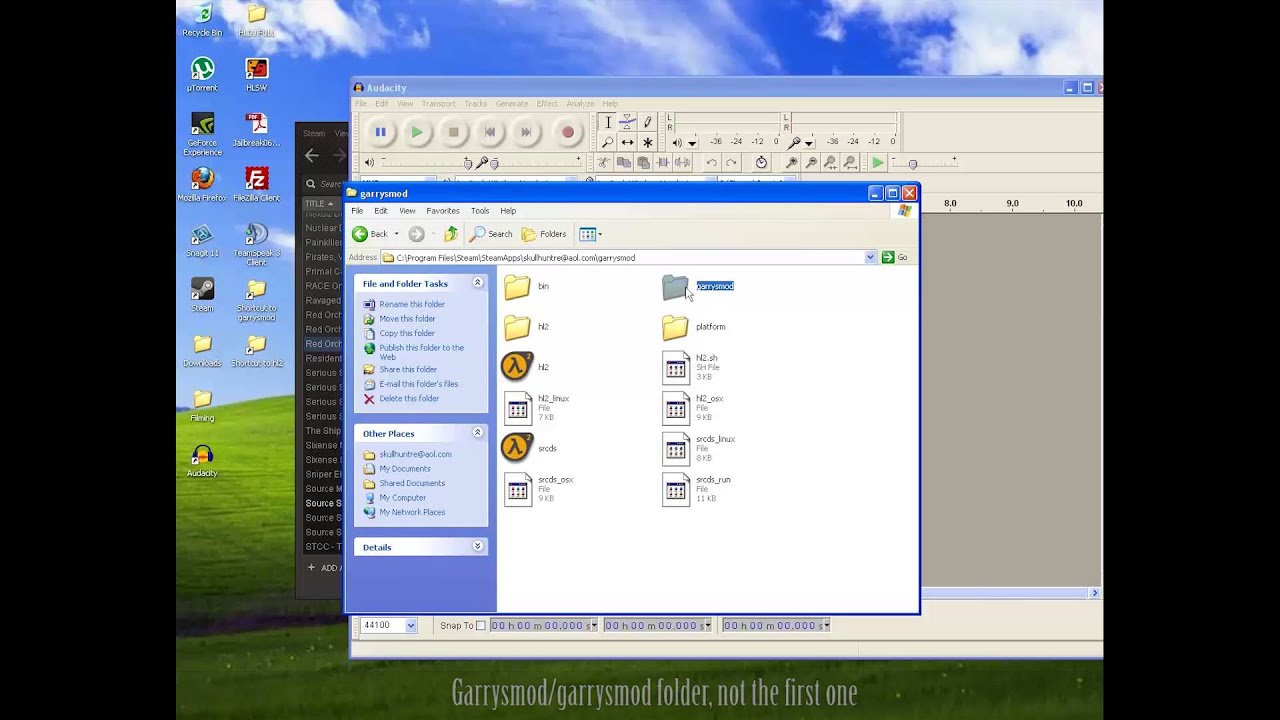Open FileZilla Client desktop icon
1280x720 pixels.
[257, 185]
